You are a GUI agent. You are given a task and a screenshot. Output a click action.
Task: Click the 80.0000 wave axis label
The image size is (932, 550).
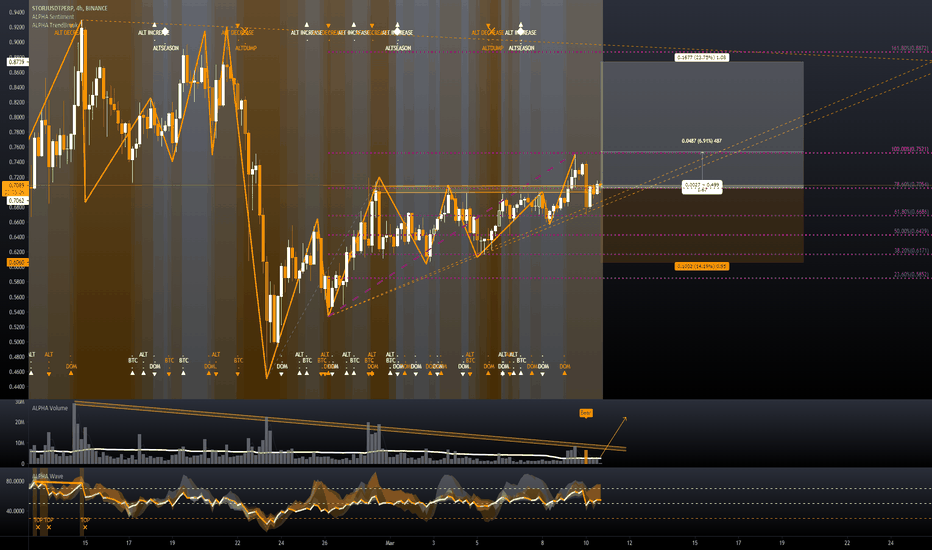15,481
